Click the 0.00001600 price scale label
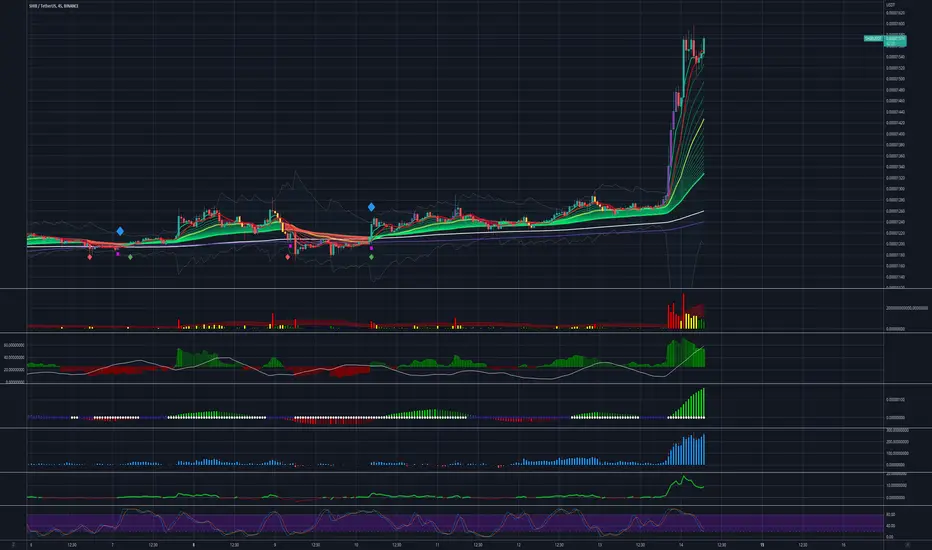 pos(896,24)
